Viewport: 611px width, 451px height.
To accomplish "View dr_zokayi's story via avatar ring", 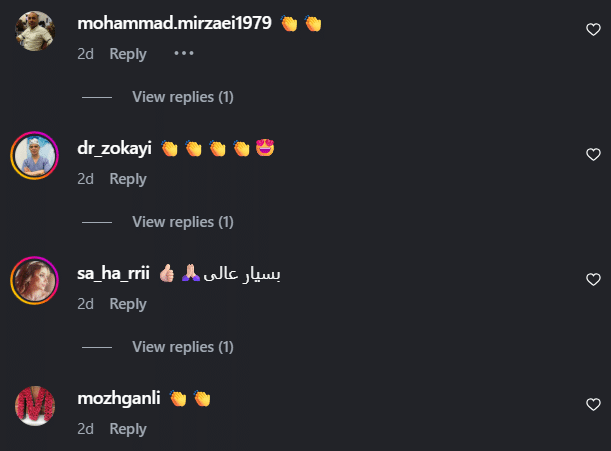I will click(35, 156).
